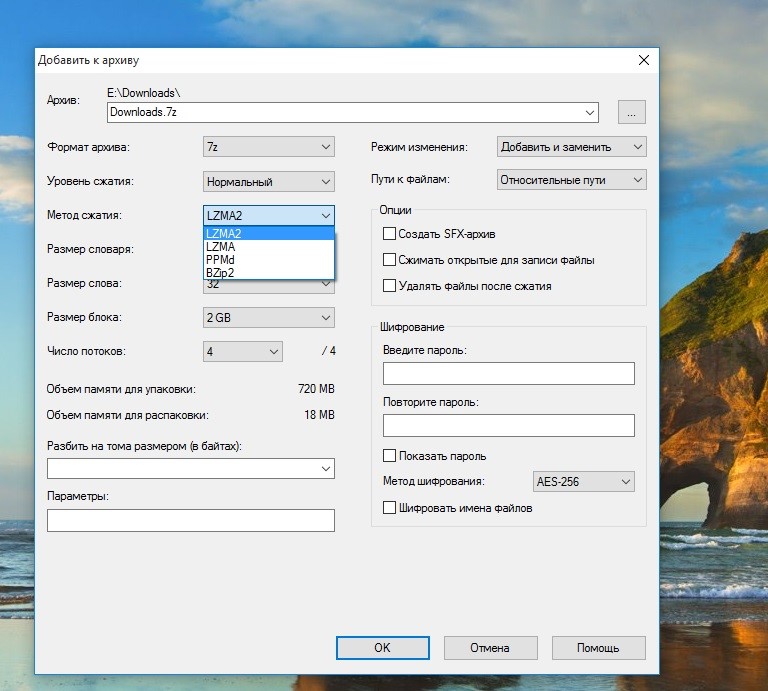Open help with the Помощь button
The image size is (768, 691).
(598, 648)
